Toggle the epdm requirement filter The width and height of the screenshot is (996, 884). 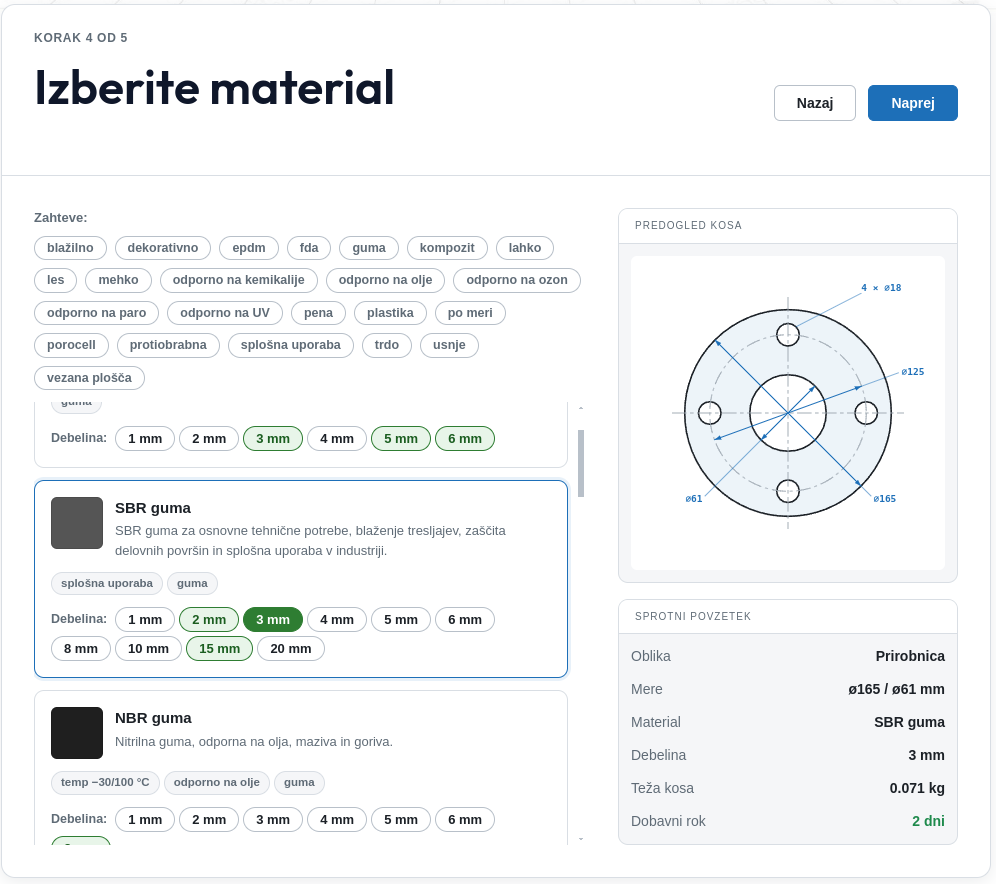coord(249,248)
